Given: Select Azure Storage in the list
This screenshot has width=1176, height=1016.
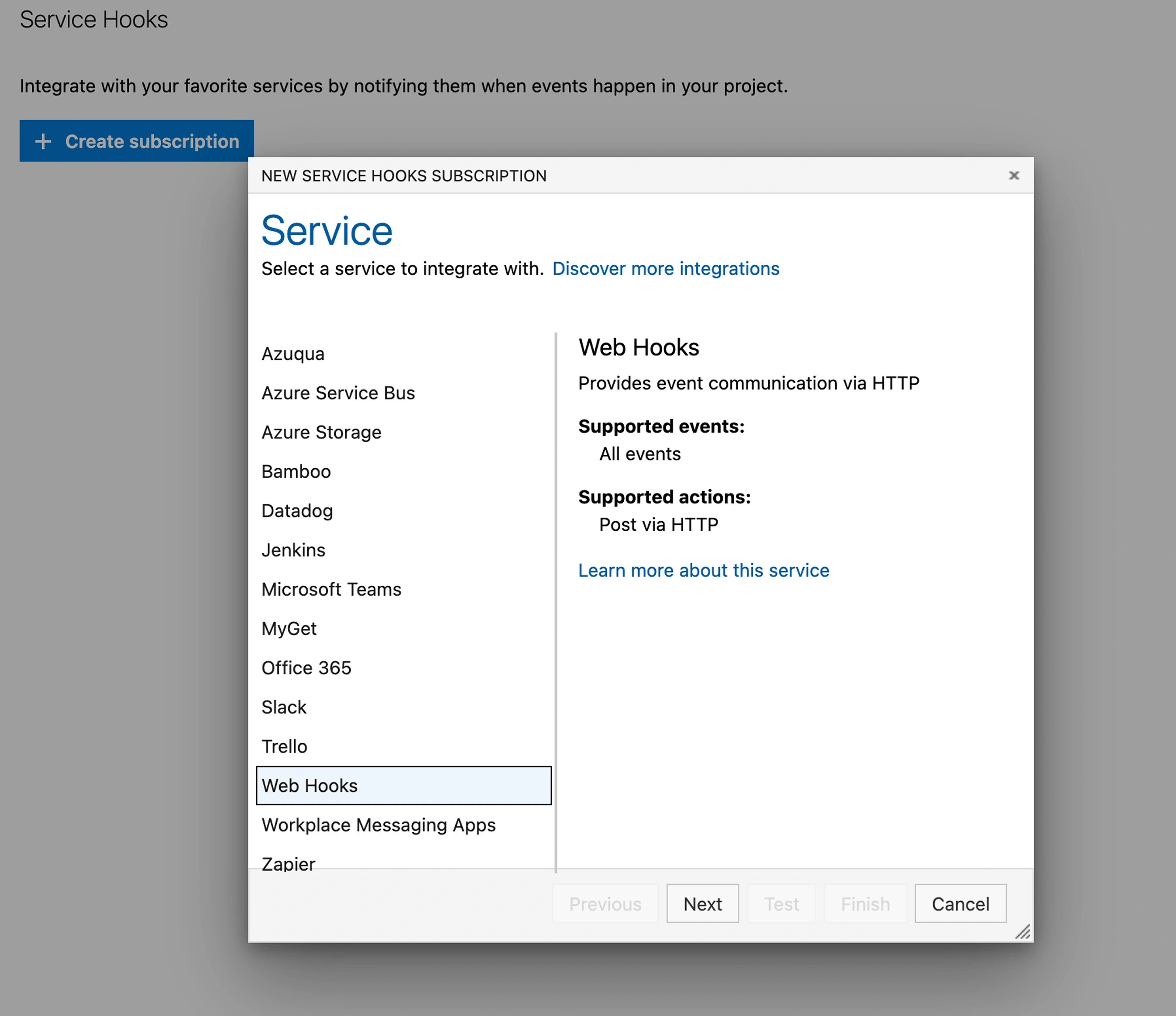Looking at the screenshot, I should point(321,432).
